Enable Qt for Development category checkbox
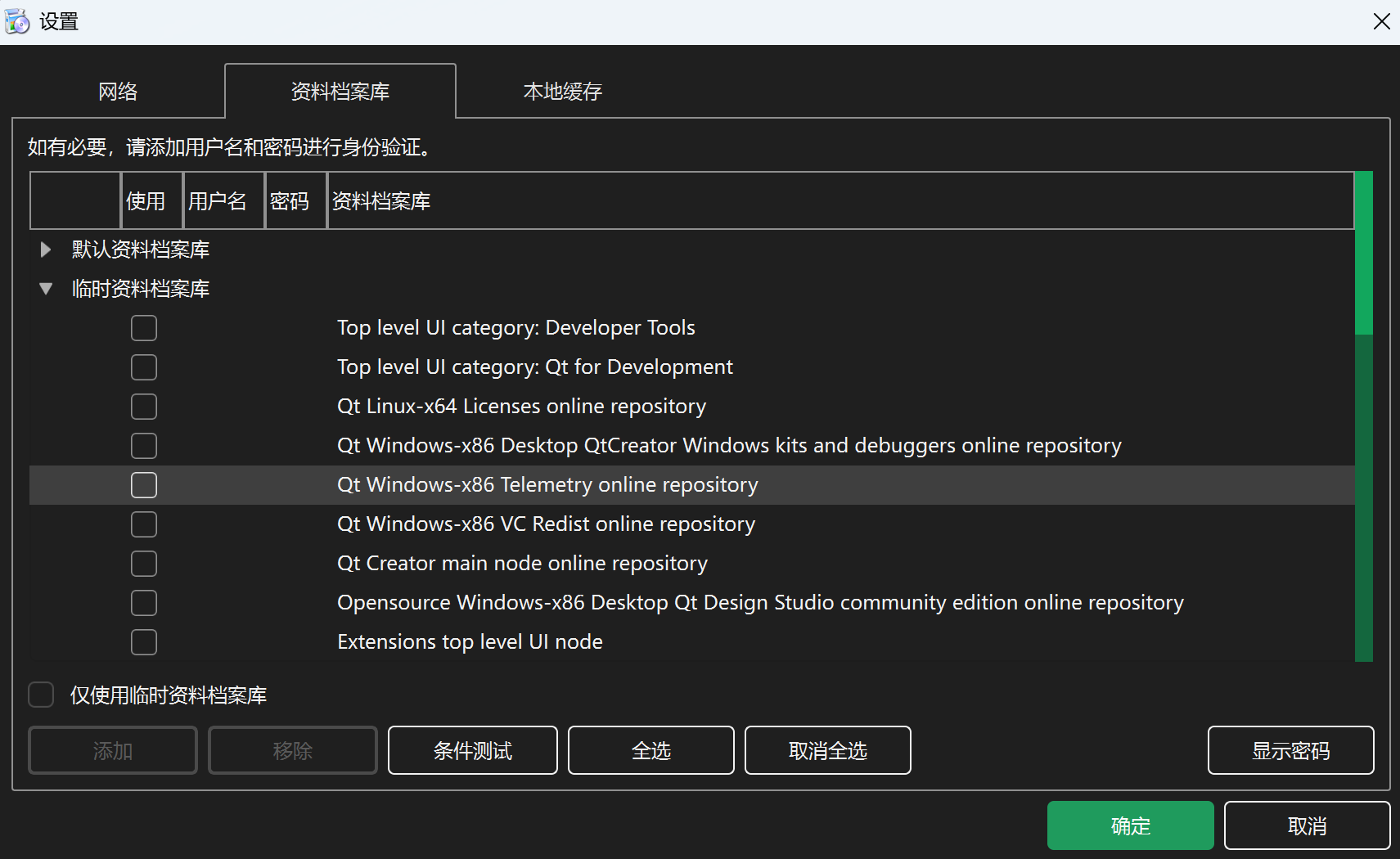The height and width of the screenshot is (859, 1400). point(144,367)
